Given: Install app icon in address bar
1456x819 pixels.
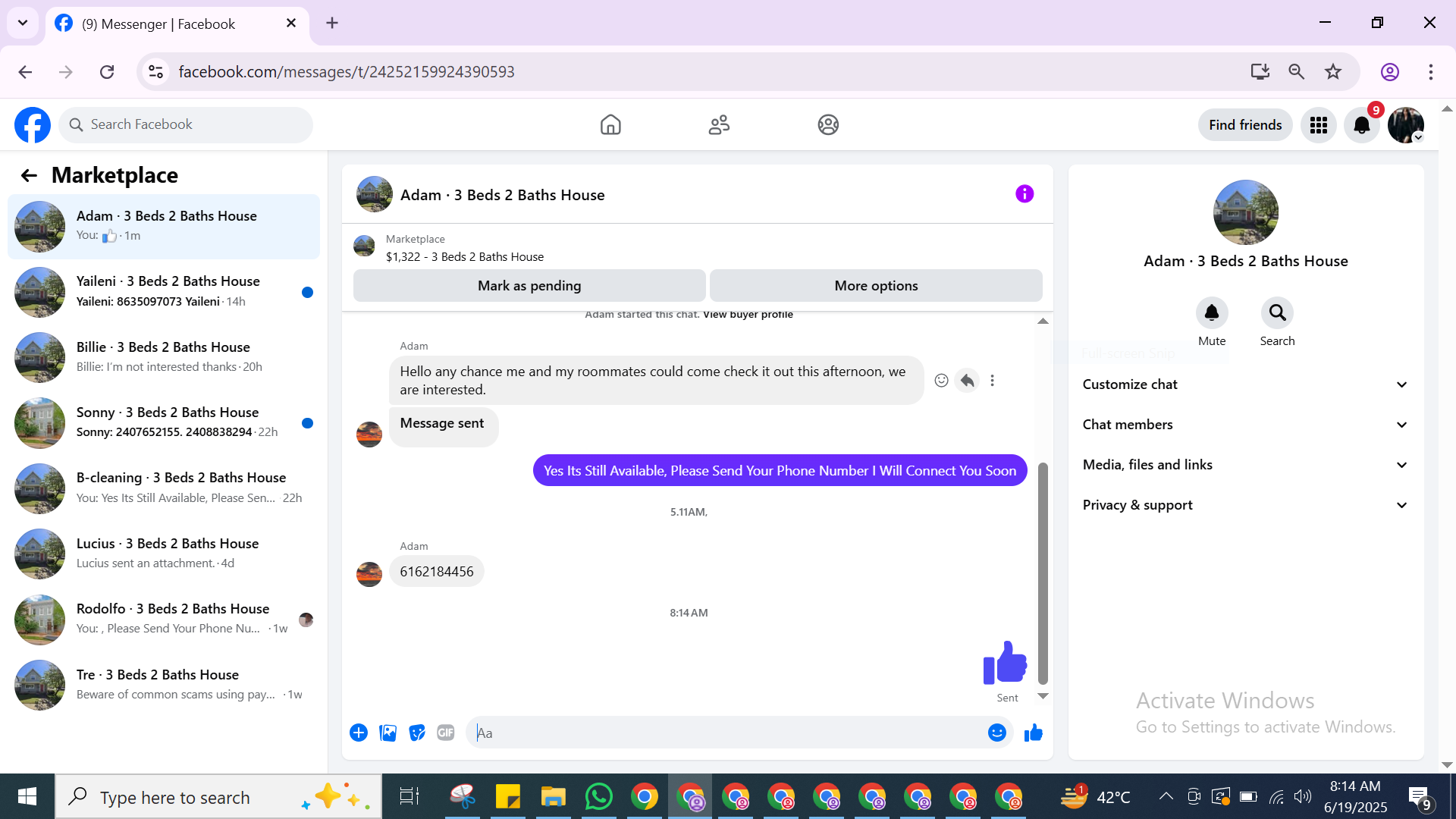Looking at the screenshot, I should (x=1260, y=72).
